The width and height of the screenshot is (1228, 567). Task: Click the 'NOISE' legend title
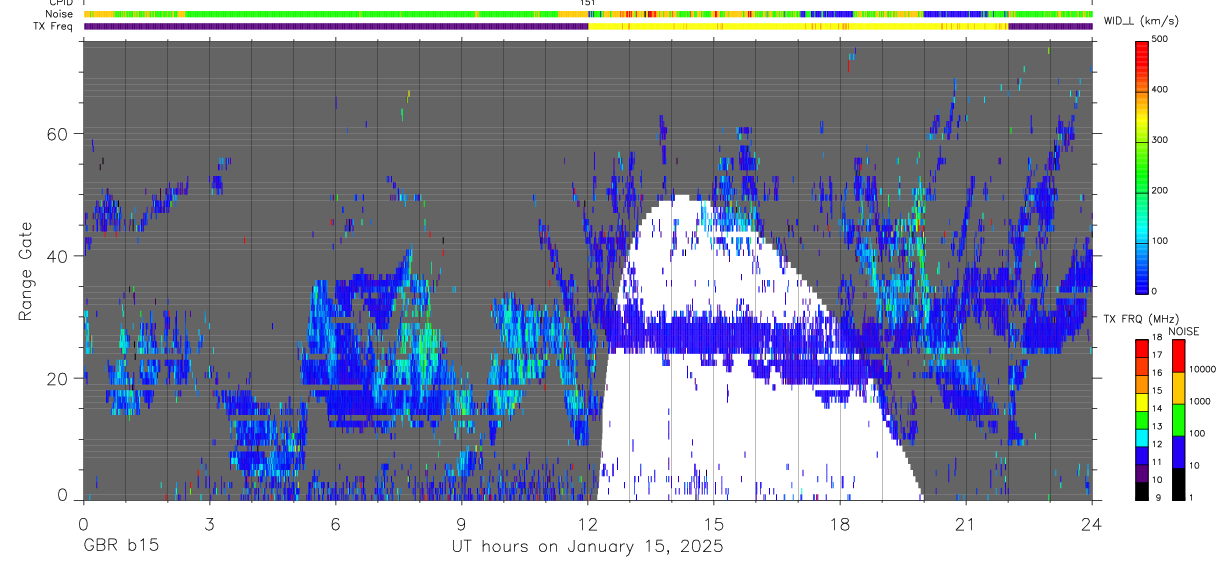point(1184,331)
